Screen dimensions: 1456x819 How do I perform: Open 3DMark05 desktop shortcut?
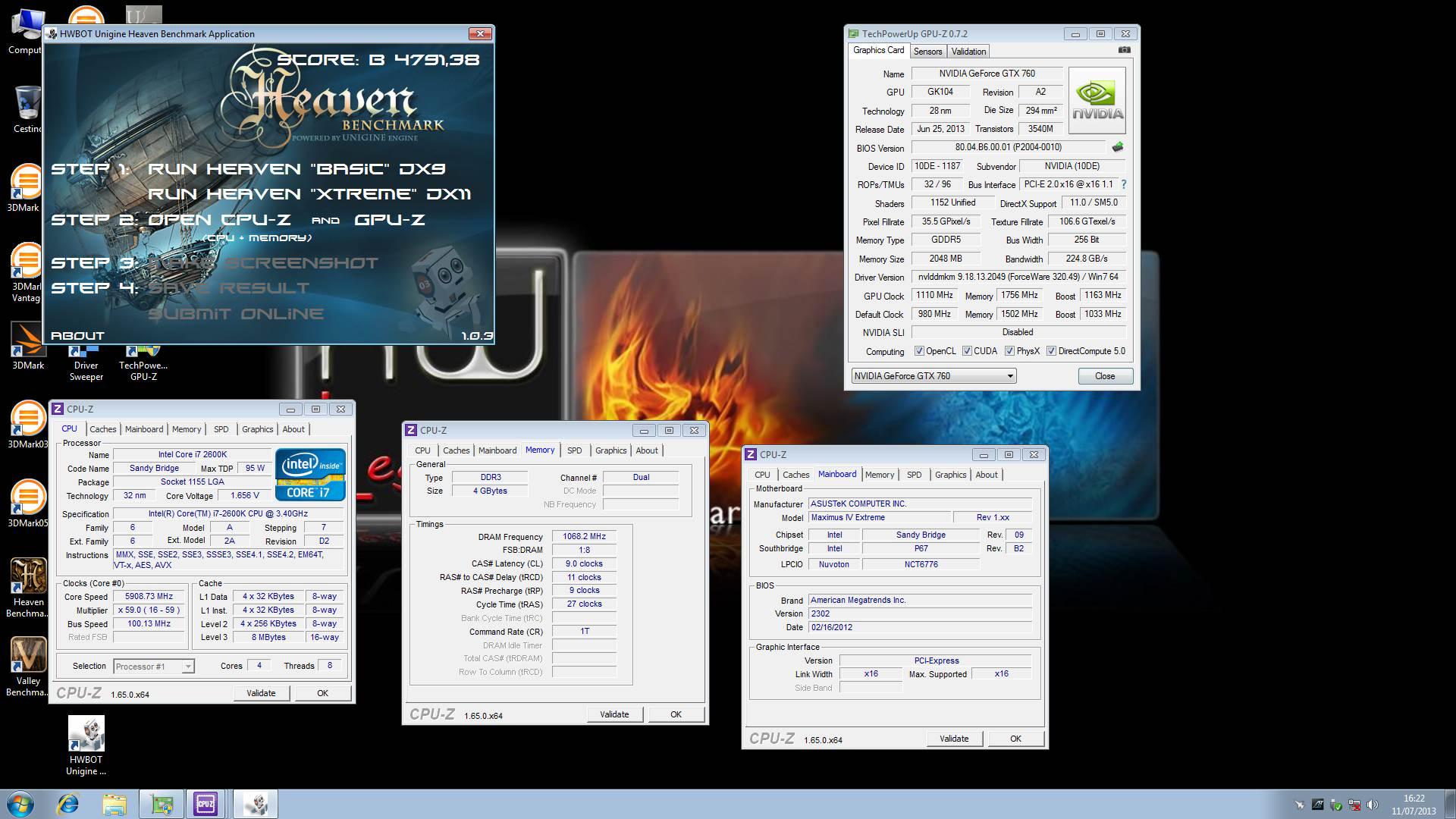pyautogui.click(x=27, y=504)
